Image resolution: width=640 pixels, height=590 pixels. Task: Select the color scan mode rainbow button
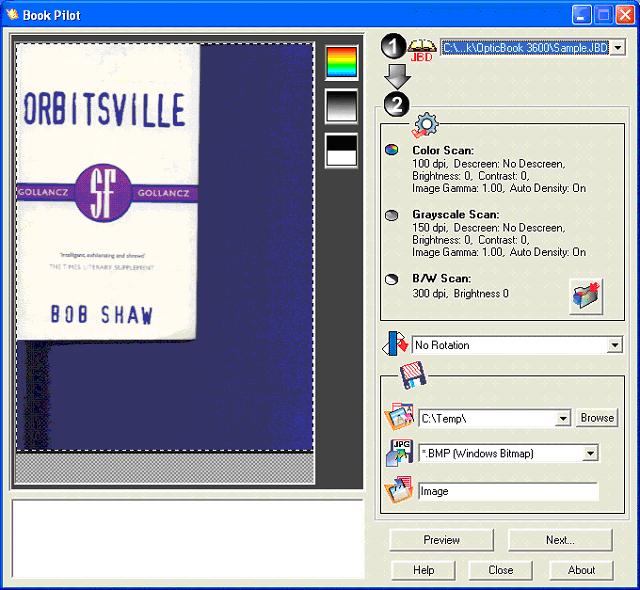342,62
